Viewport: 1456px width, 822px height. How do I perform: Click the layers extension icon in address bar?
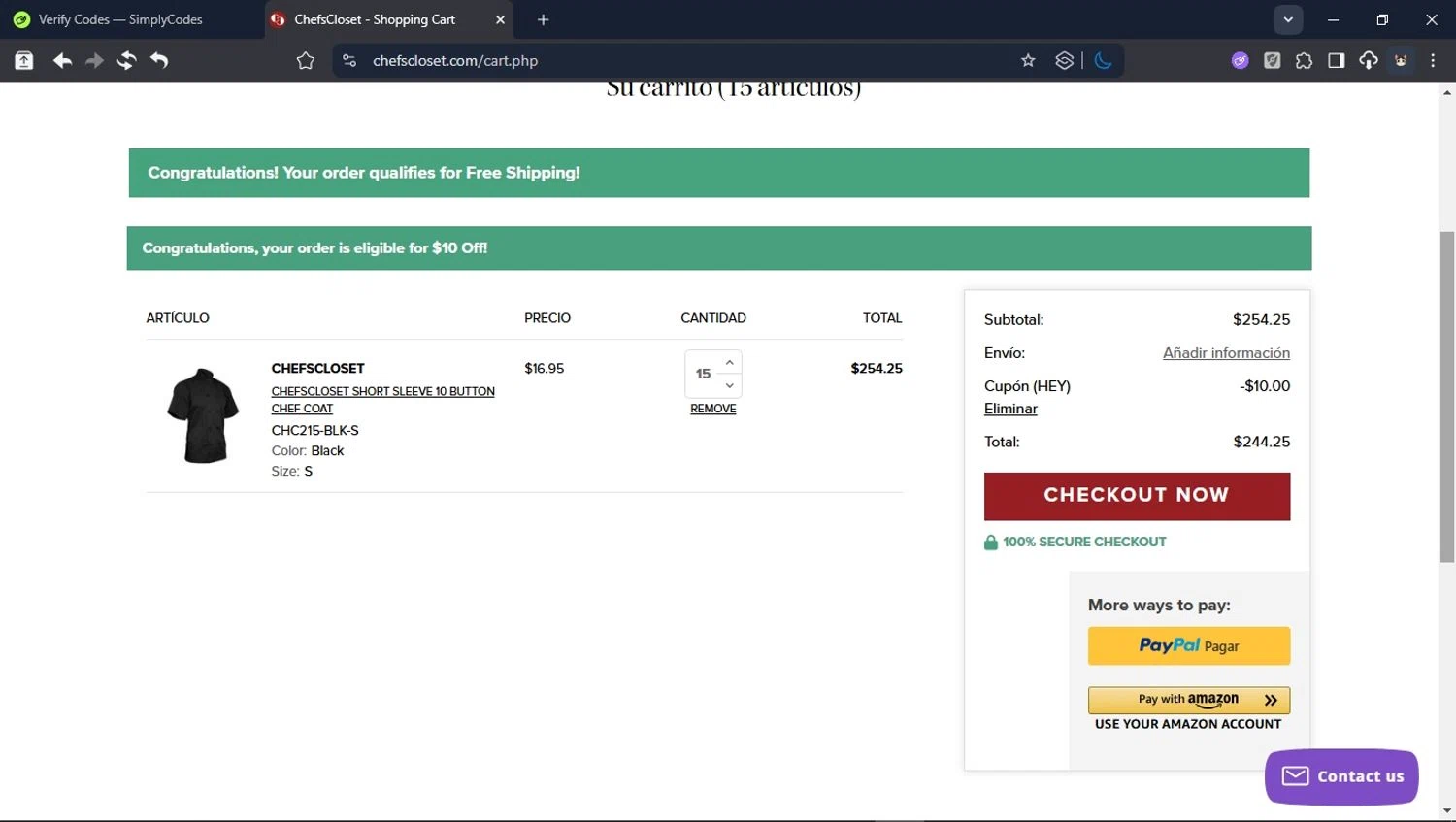(x=1065, y=61)
